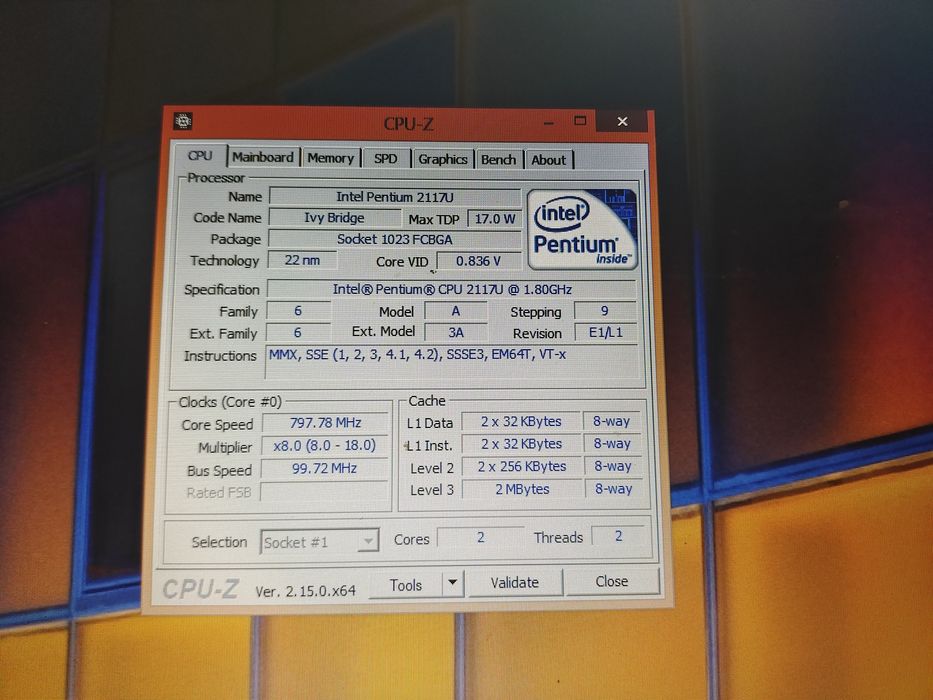Click the L1 Data 8-way value
The height and width of the screenshot is (700, 933).
tap(612, 421)
